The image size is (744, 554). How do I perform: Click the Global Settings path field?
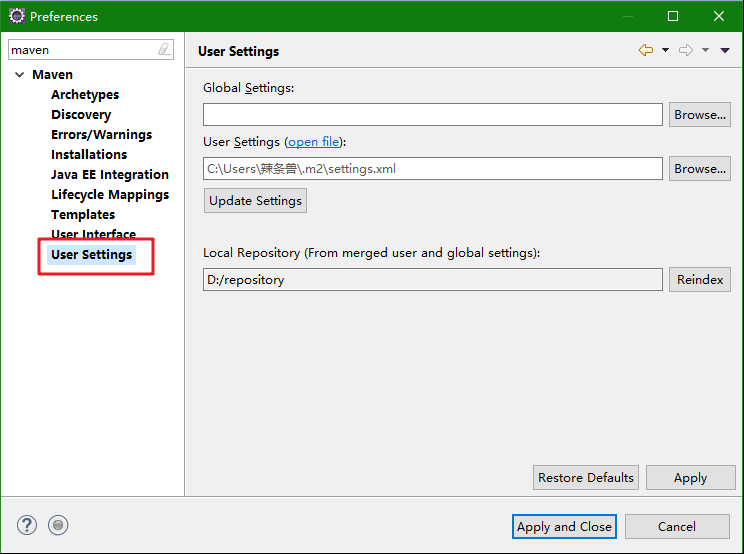[x=433, y=114]
